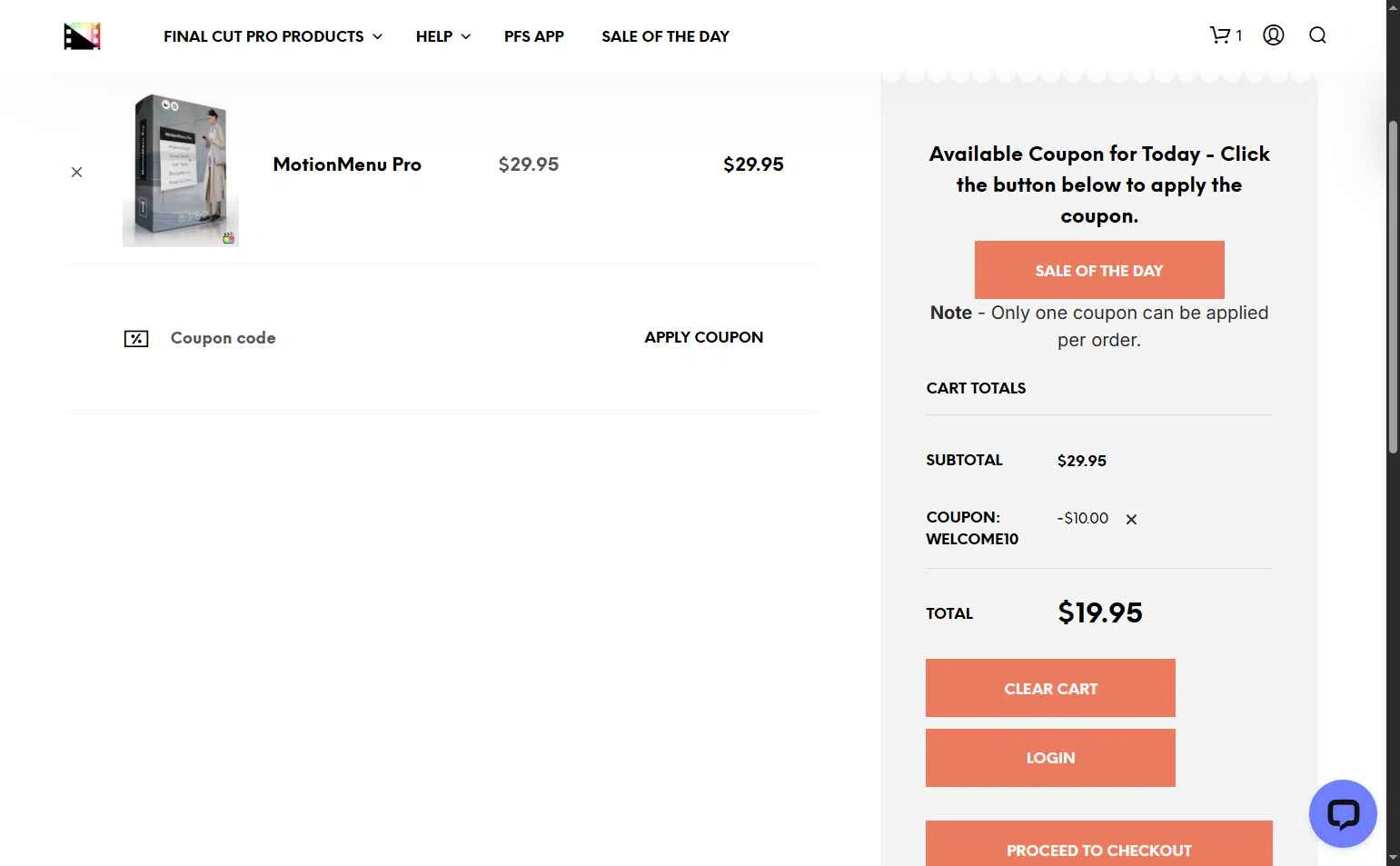Click the site logo in the header

pyautogui.click(x=82, y=36)
